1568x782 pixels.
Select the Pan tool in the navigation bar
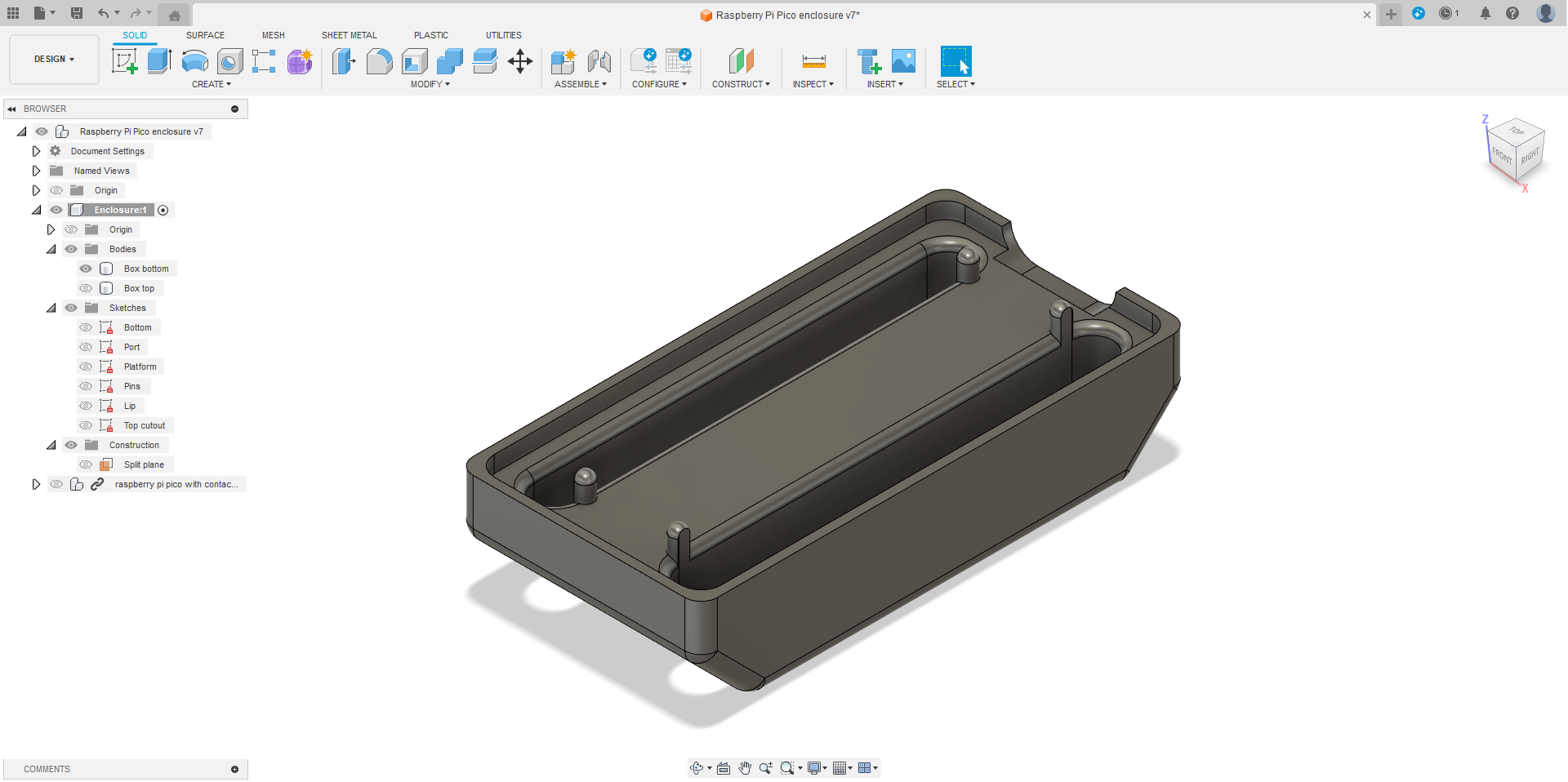tap(745, 768)
